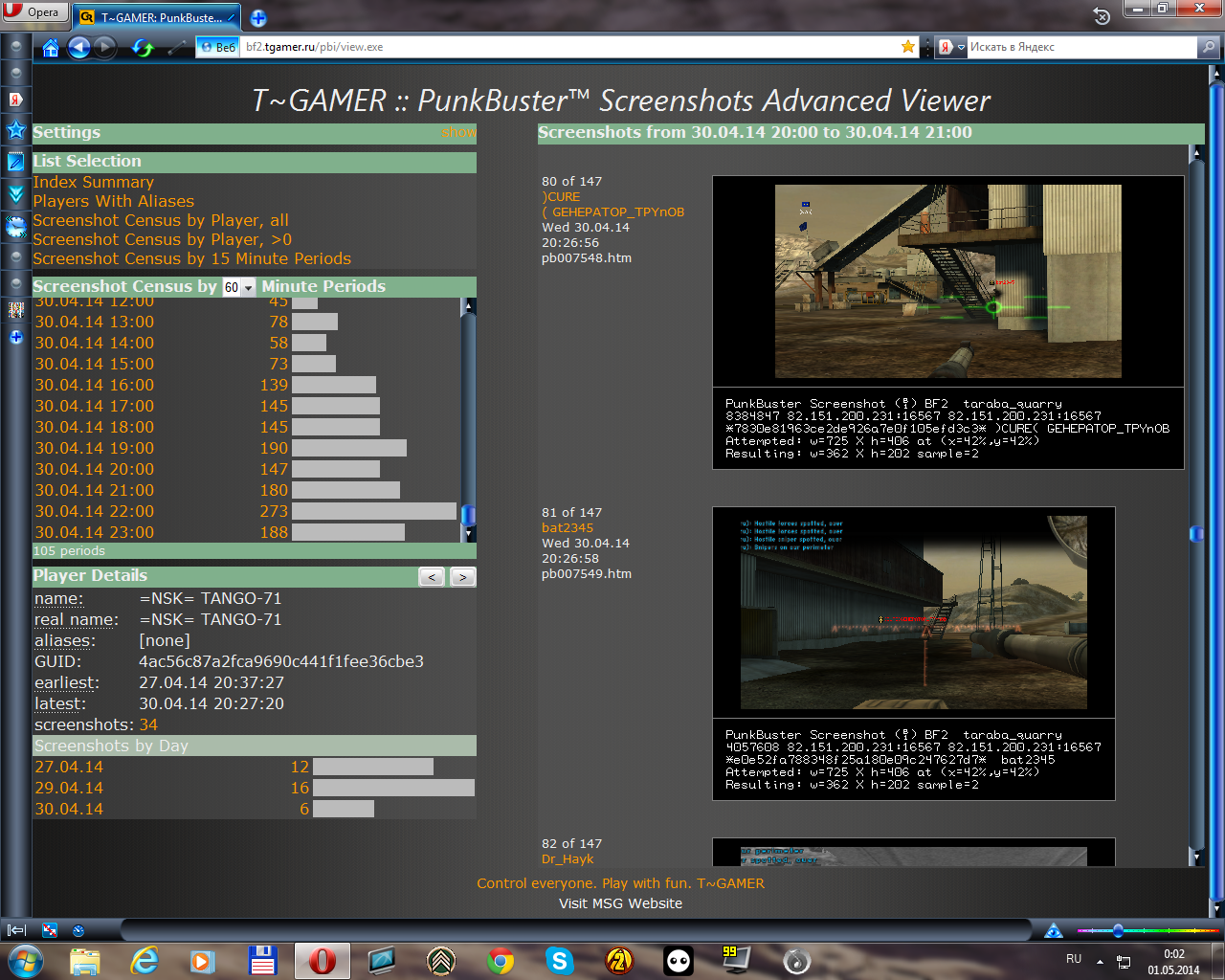This screenshot has height=980, width=1225.
Task: Bookmark page with the star icon
Action: 907,47
